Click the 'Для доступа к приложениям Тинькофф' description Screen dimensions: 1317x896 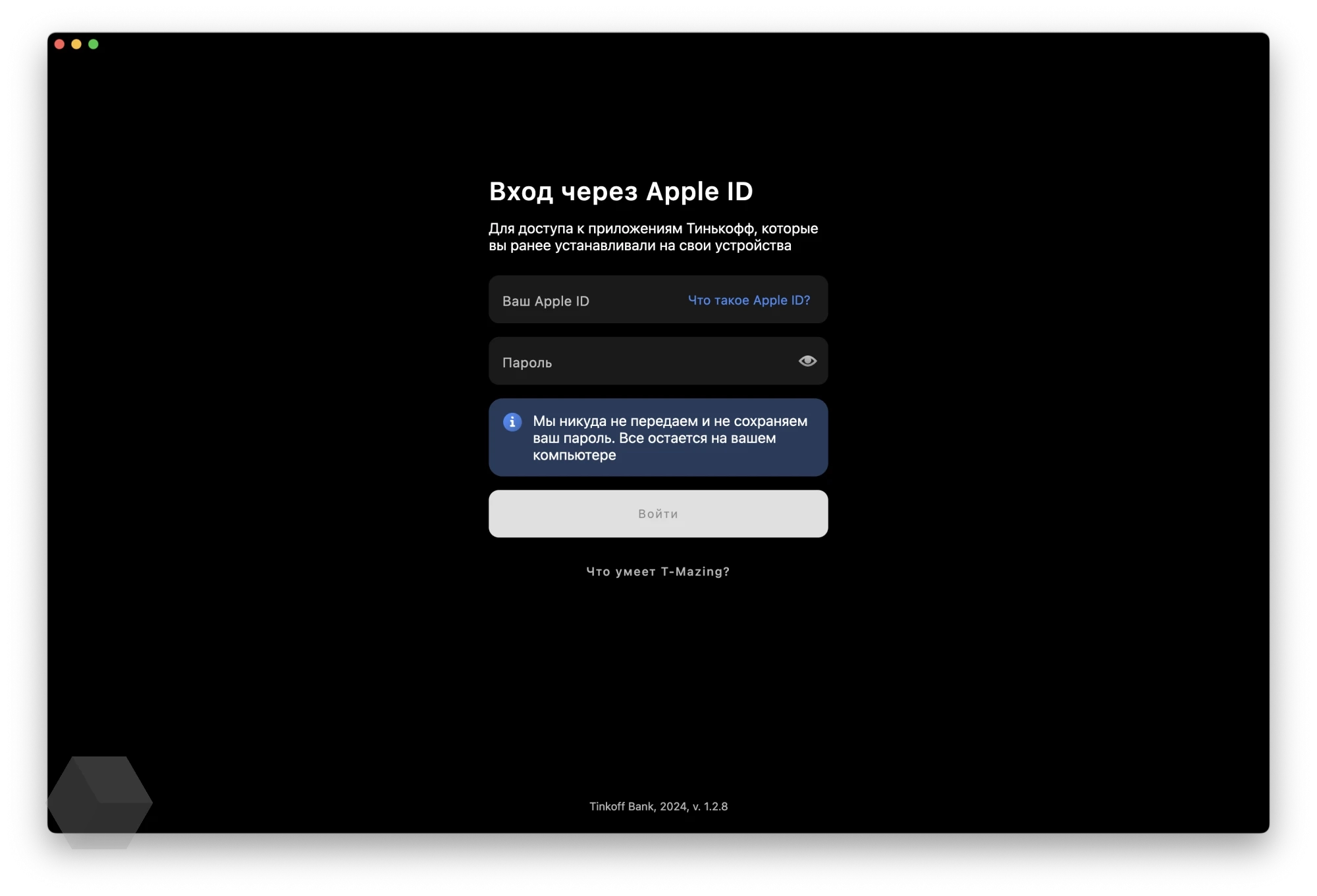click(x=653, y=237)
